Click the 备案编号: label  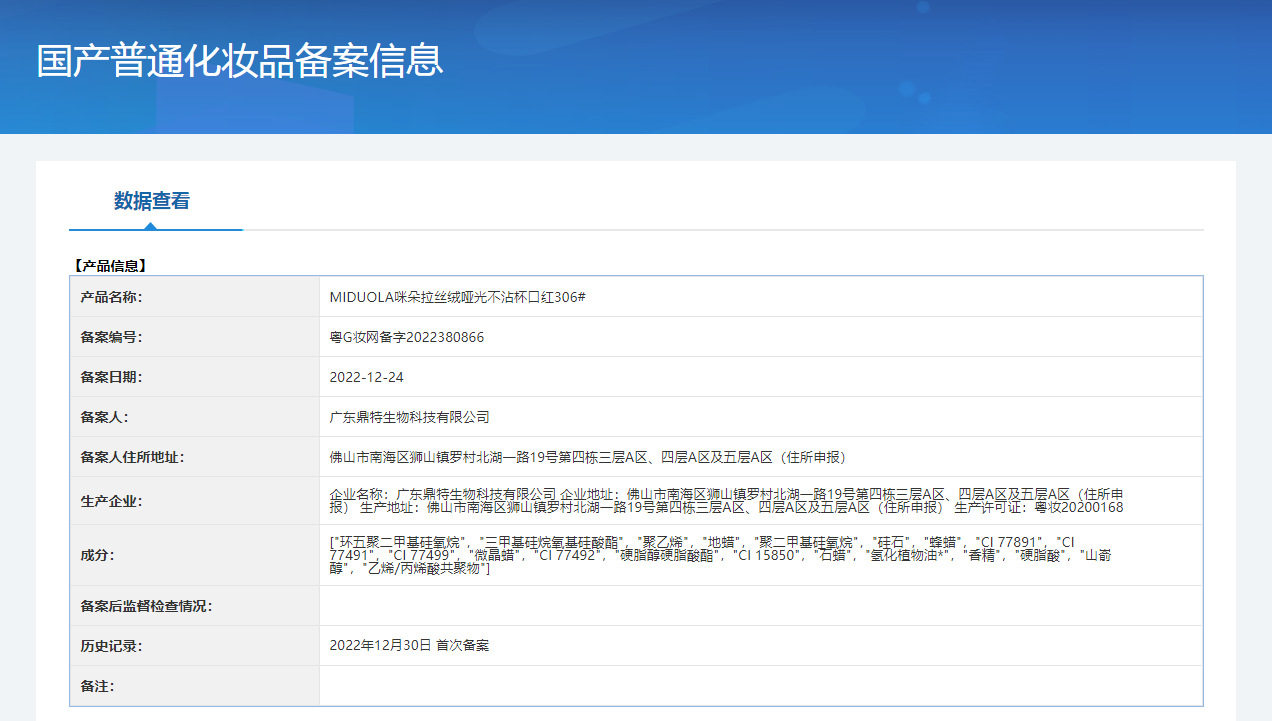point(112,337)
